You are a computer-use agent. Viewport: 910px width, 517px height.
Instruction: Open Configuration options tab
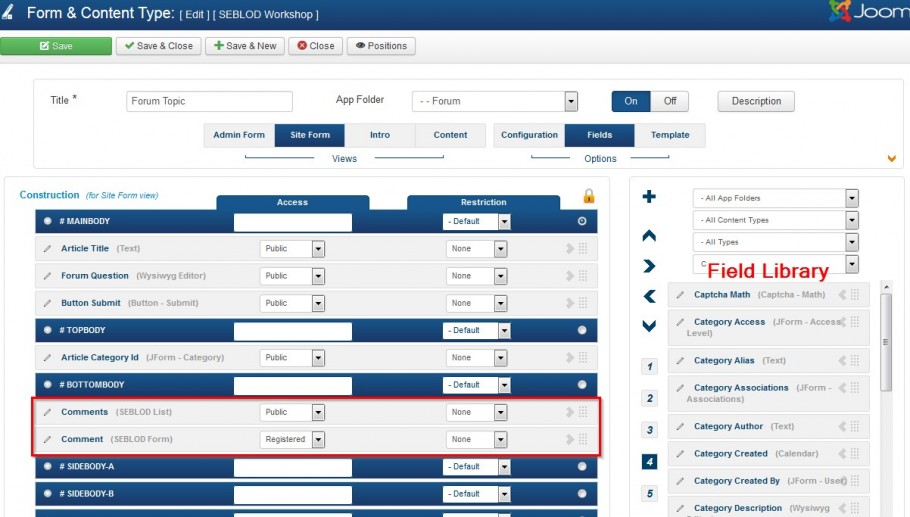[x=529, y=135]
